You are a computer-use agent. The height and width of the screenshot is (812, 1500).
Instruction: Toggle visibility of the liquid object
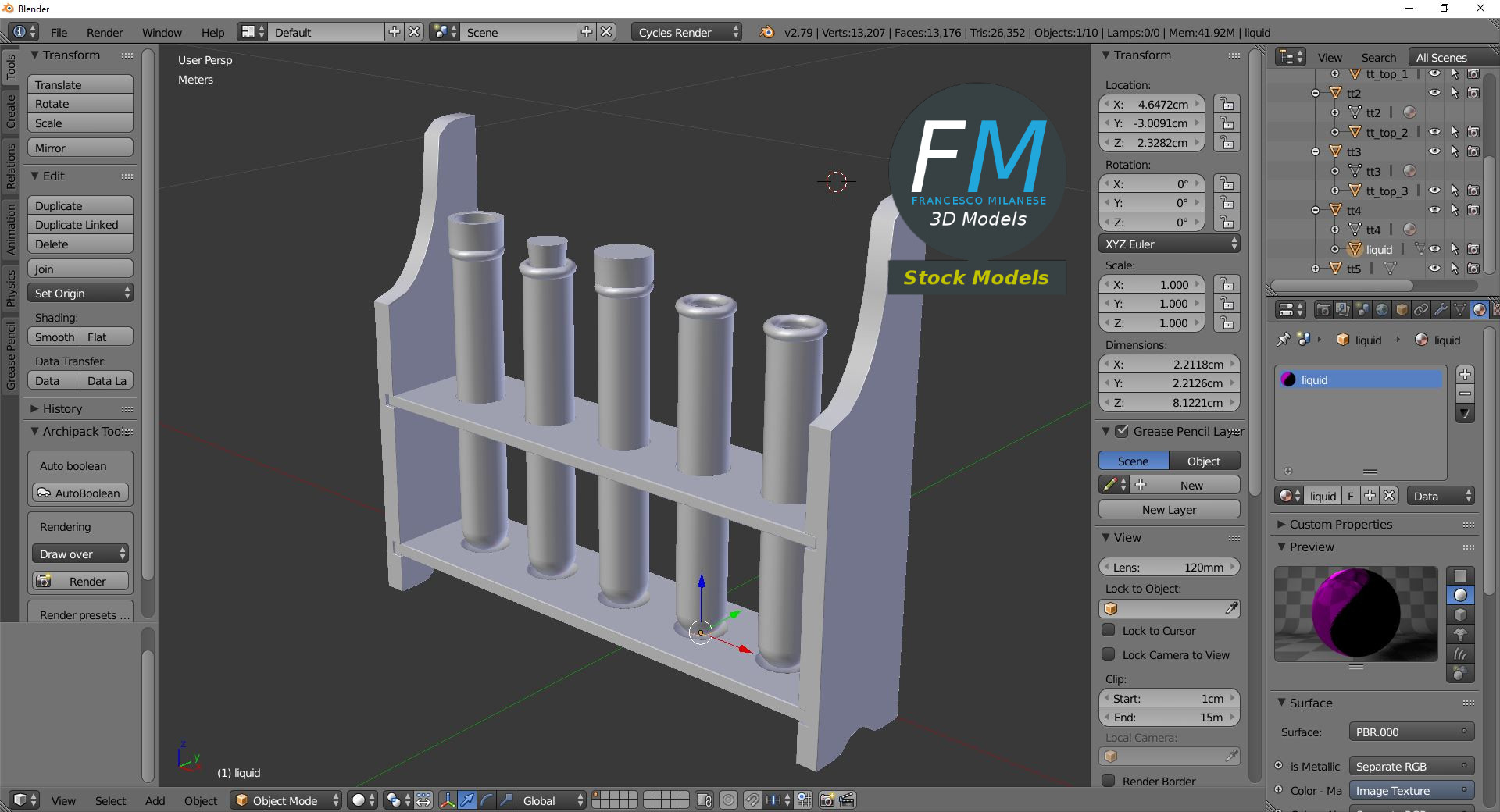[1435, 249]
